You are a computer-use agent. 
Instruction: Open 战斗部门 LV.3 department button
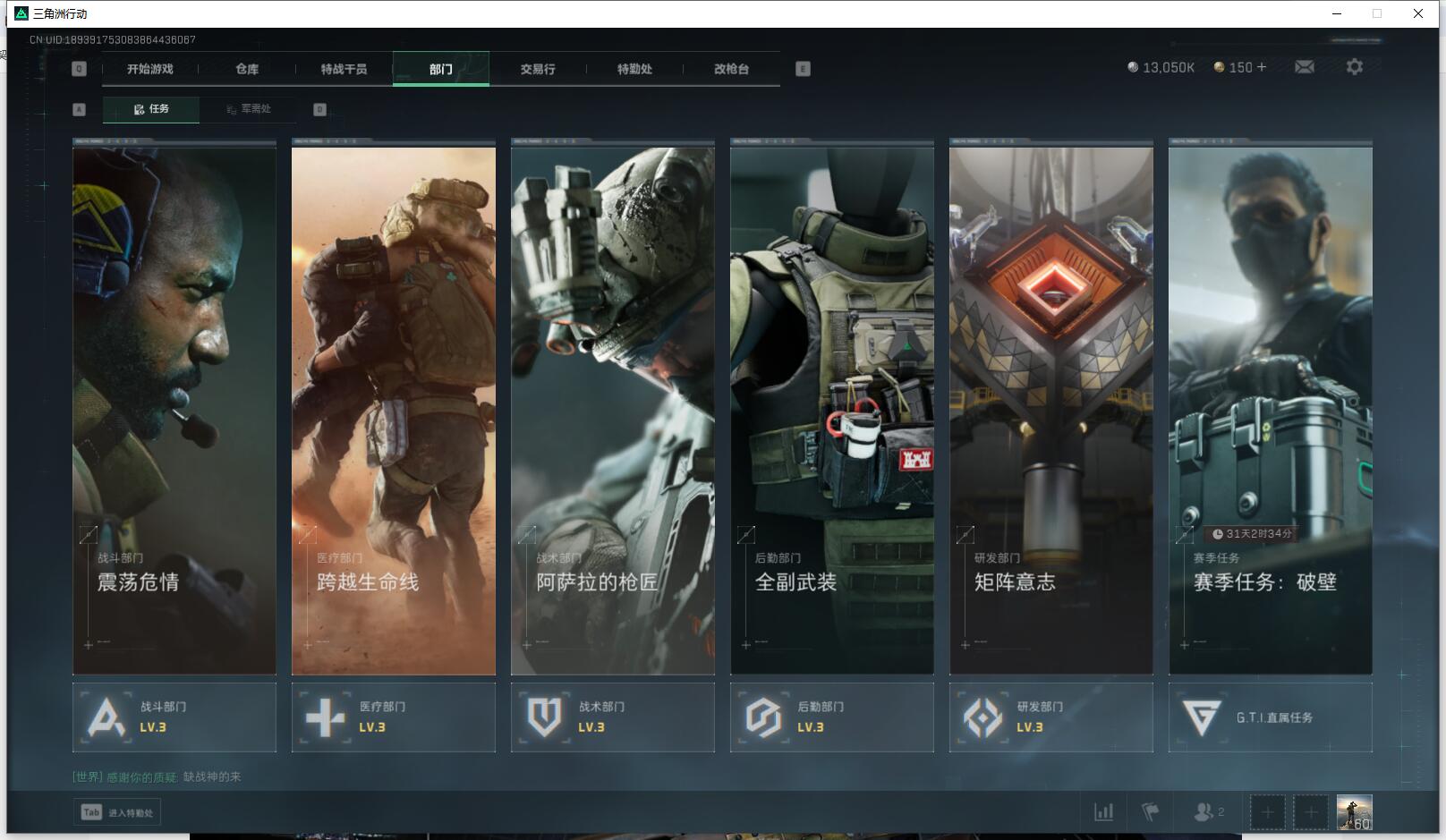click(x=174, y=717)
